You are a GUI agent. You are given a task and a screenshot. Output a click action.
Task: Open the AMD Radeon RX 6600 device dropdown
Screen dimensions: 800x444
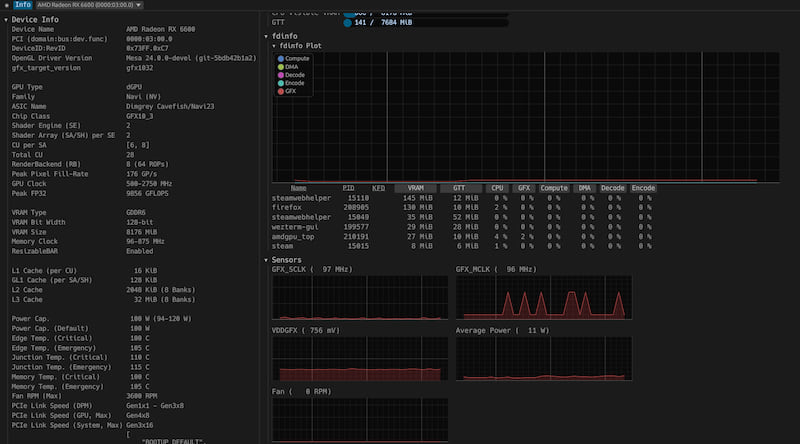coord(92,5)
